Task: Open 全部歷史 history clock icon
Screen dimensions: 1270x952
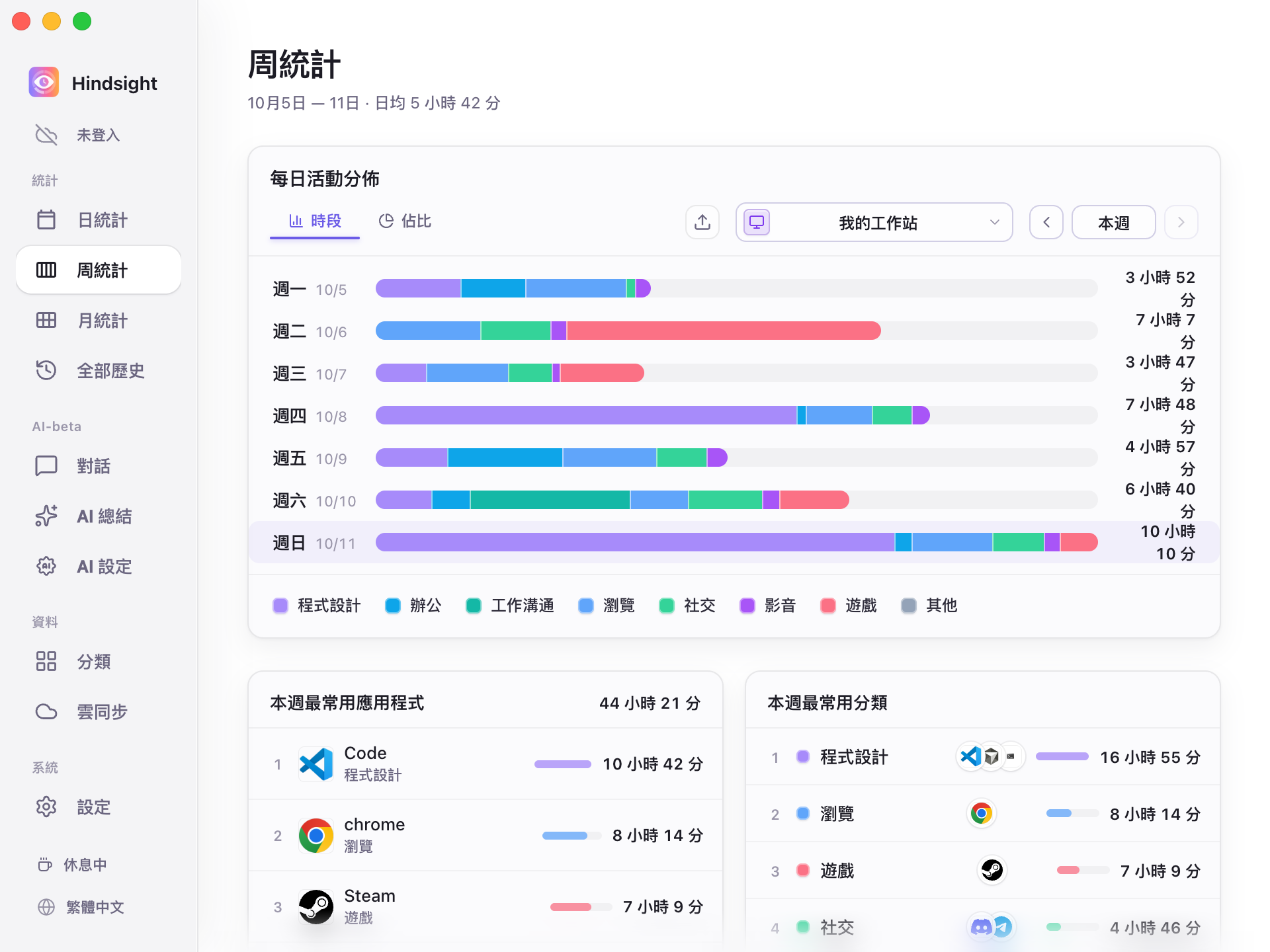Action: click(x=46, y=370)
